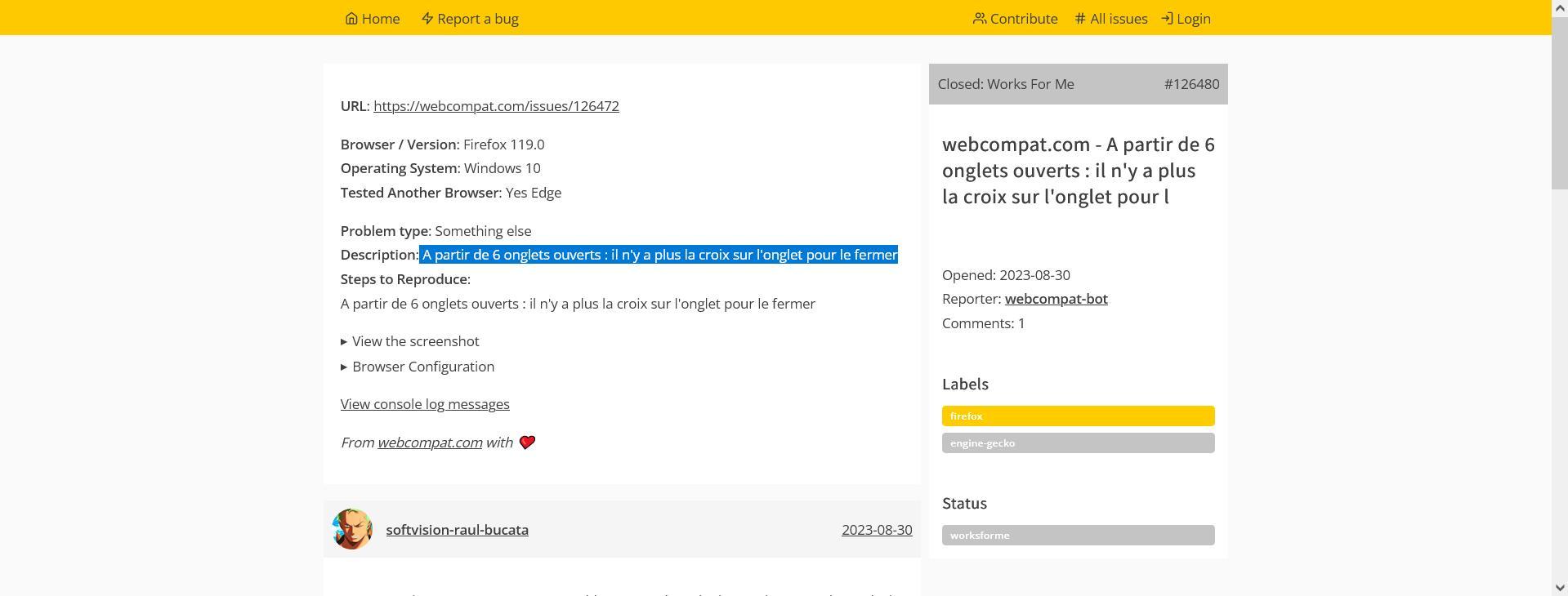Click the issue number #126480

(x=1191, y=84)
